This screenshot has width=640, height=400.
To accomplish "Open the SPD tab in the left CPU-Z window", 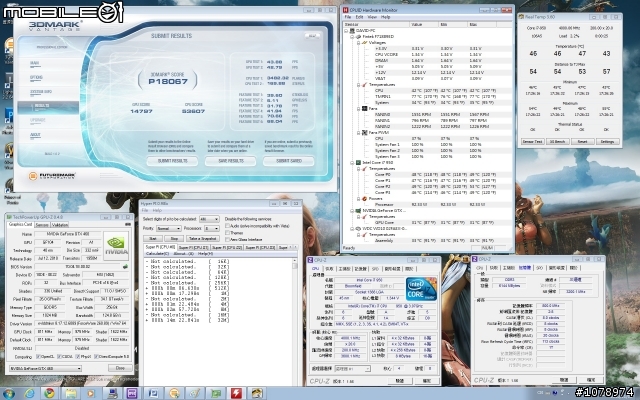I will pos(375,269).
